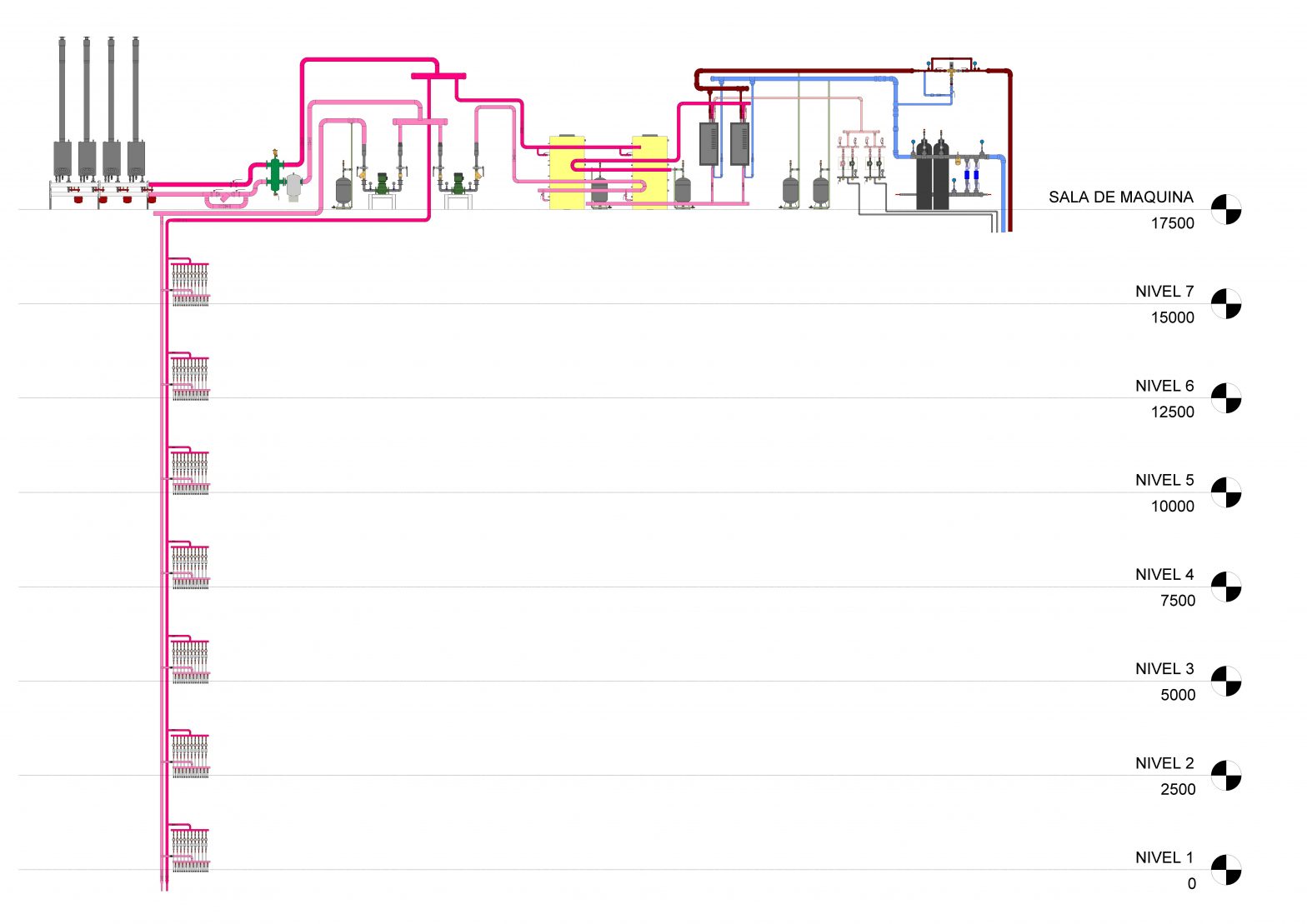Click the 10000 elevation value
The height and width of the screenshot is (924, 1307).
pos(1172,507)
